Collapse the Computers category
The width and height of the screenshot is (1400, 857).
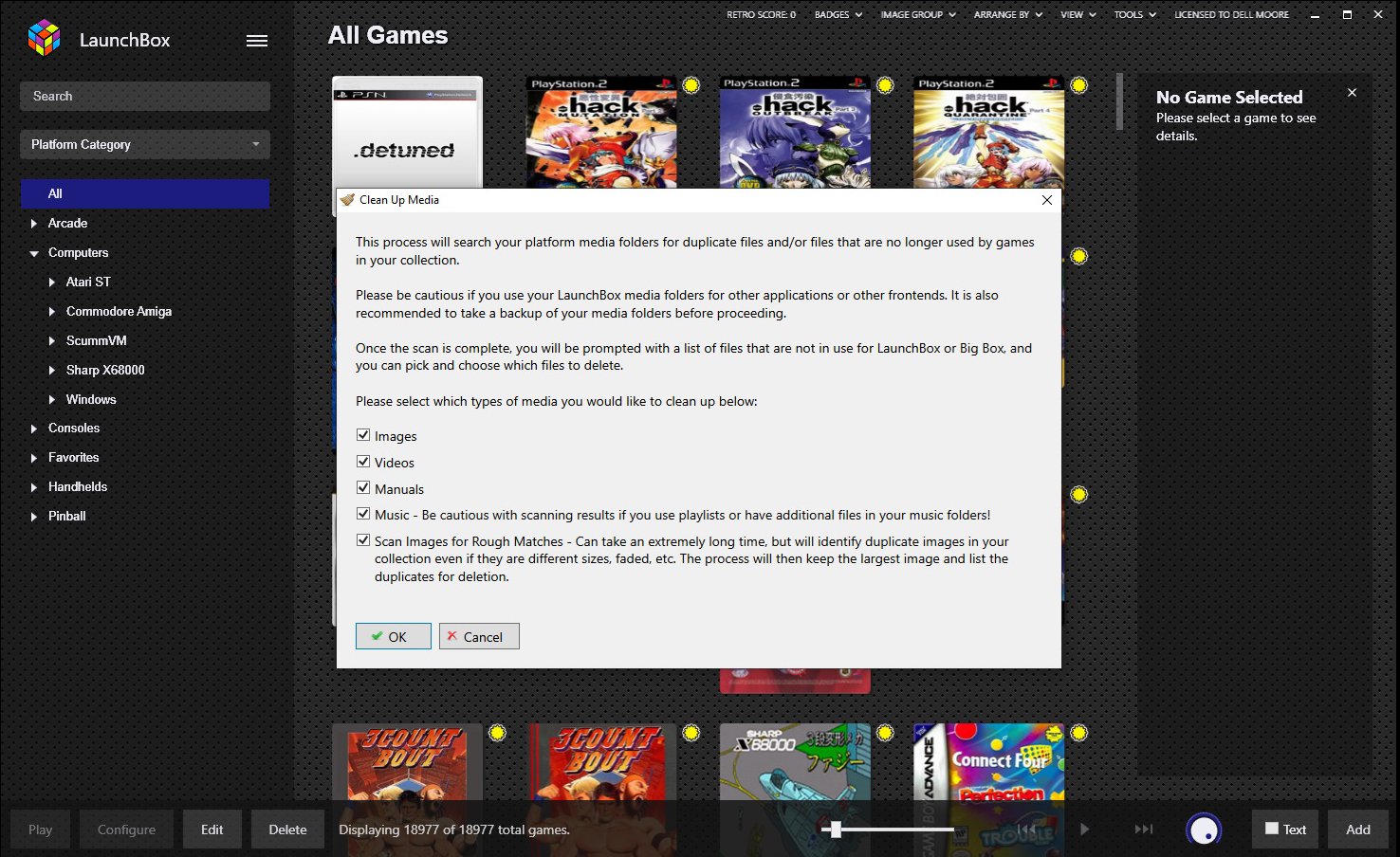(x=34, y=253)
